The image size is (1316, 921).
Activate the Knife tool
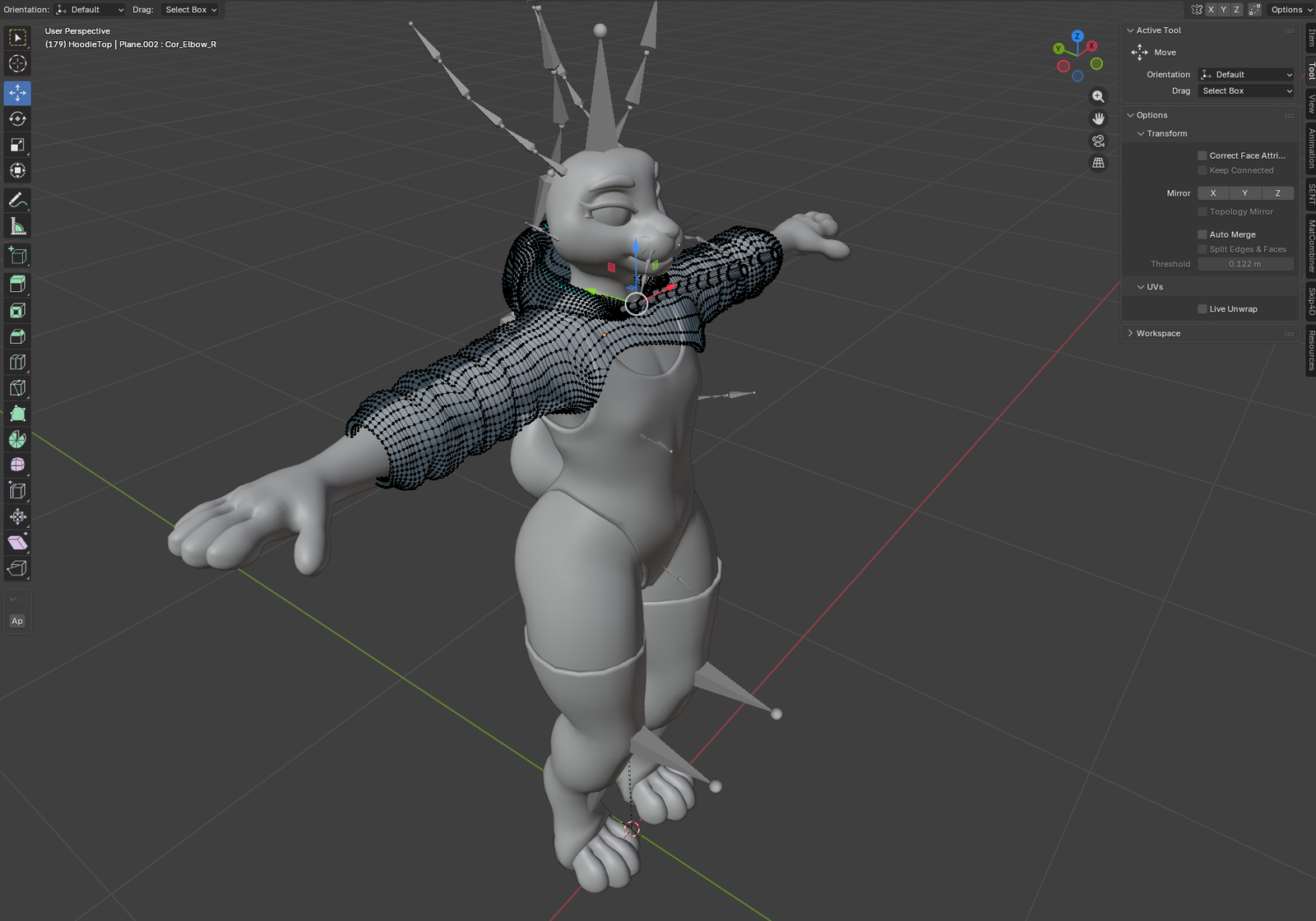click(17, 388)
